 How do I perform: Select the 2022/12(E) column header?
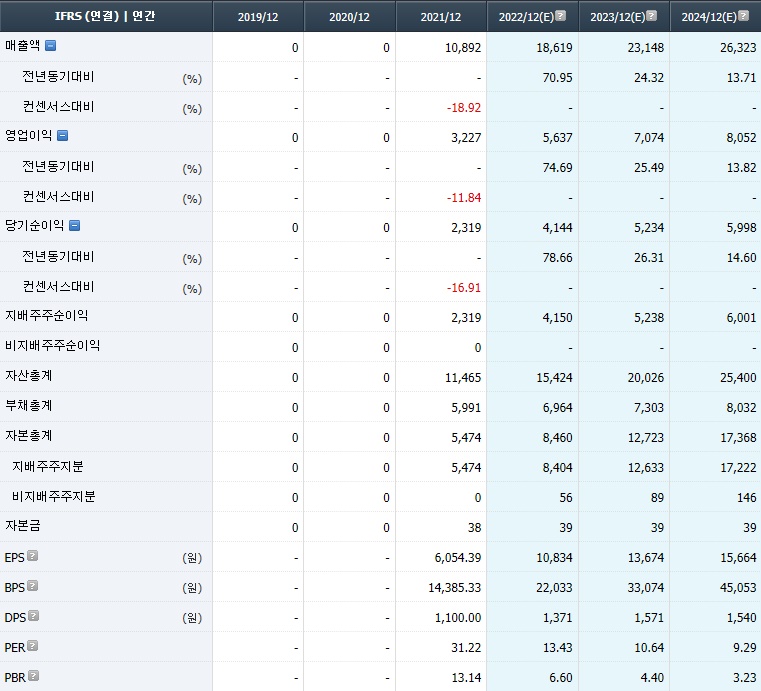(x=526, y=17)
